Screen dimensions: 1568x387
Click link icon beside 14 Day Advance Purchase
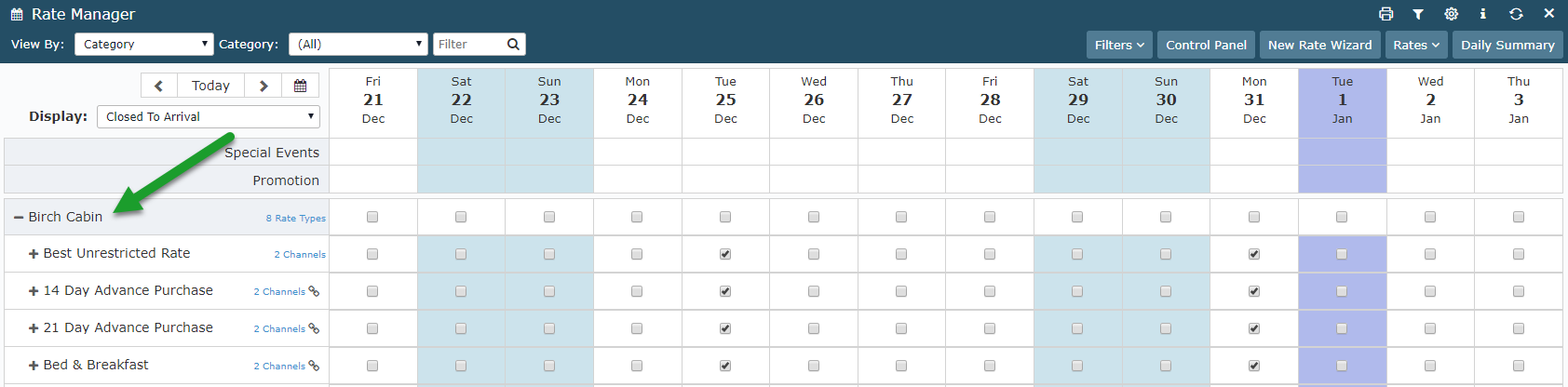[314, 291]
